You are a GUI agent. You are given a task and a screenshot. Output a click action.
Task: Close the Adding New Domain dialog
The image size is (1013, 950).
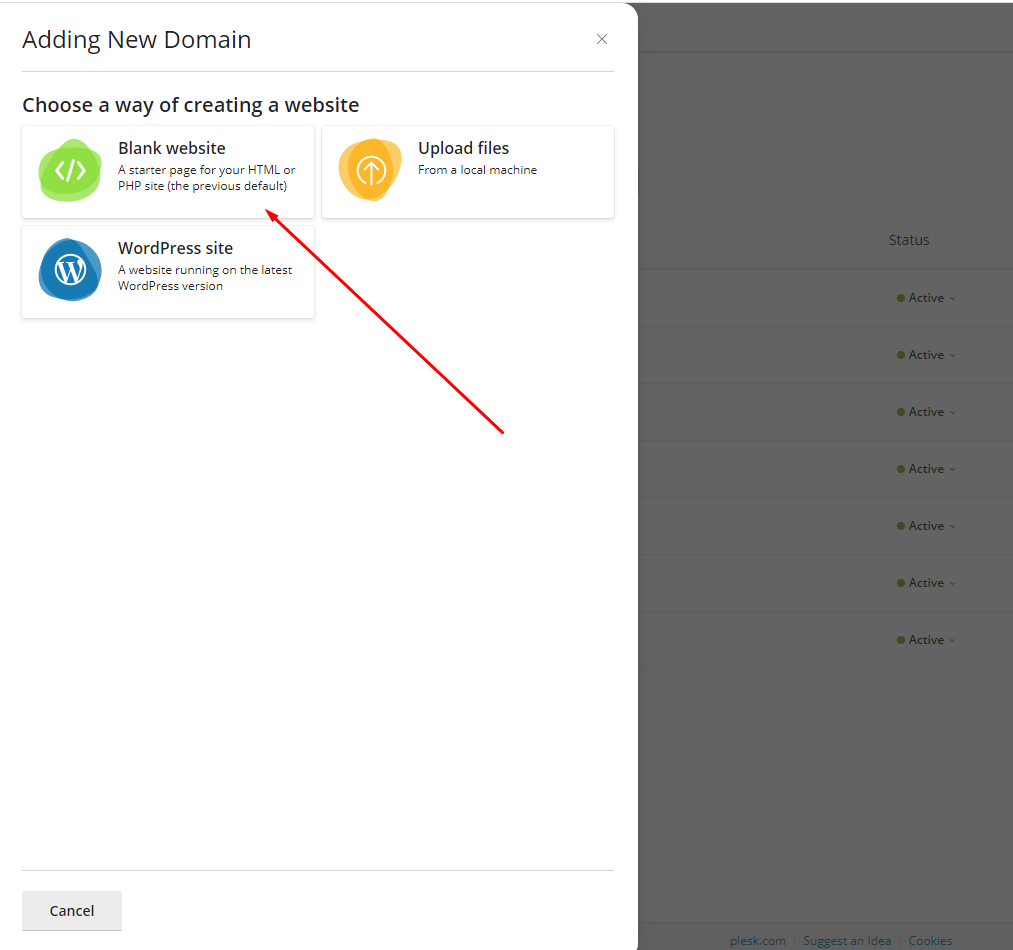[601, 39]
